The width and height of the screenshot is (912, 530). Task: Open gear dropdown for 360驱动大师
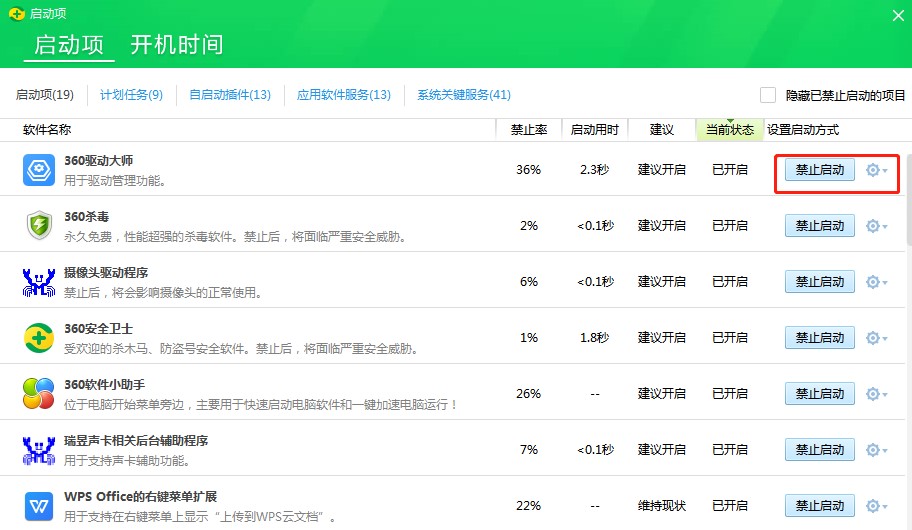(x=876, y=170)
